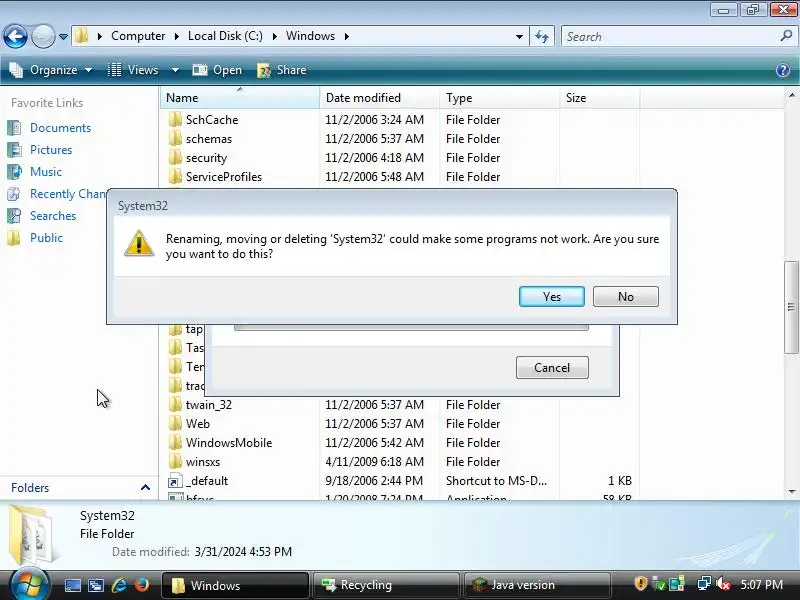Screen dimensions: 800x600
Task: Click Switch between windows icon
Action: (96, 585)
